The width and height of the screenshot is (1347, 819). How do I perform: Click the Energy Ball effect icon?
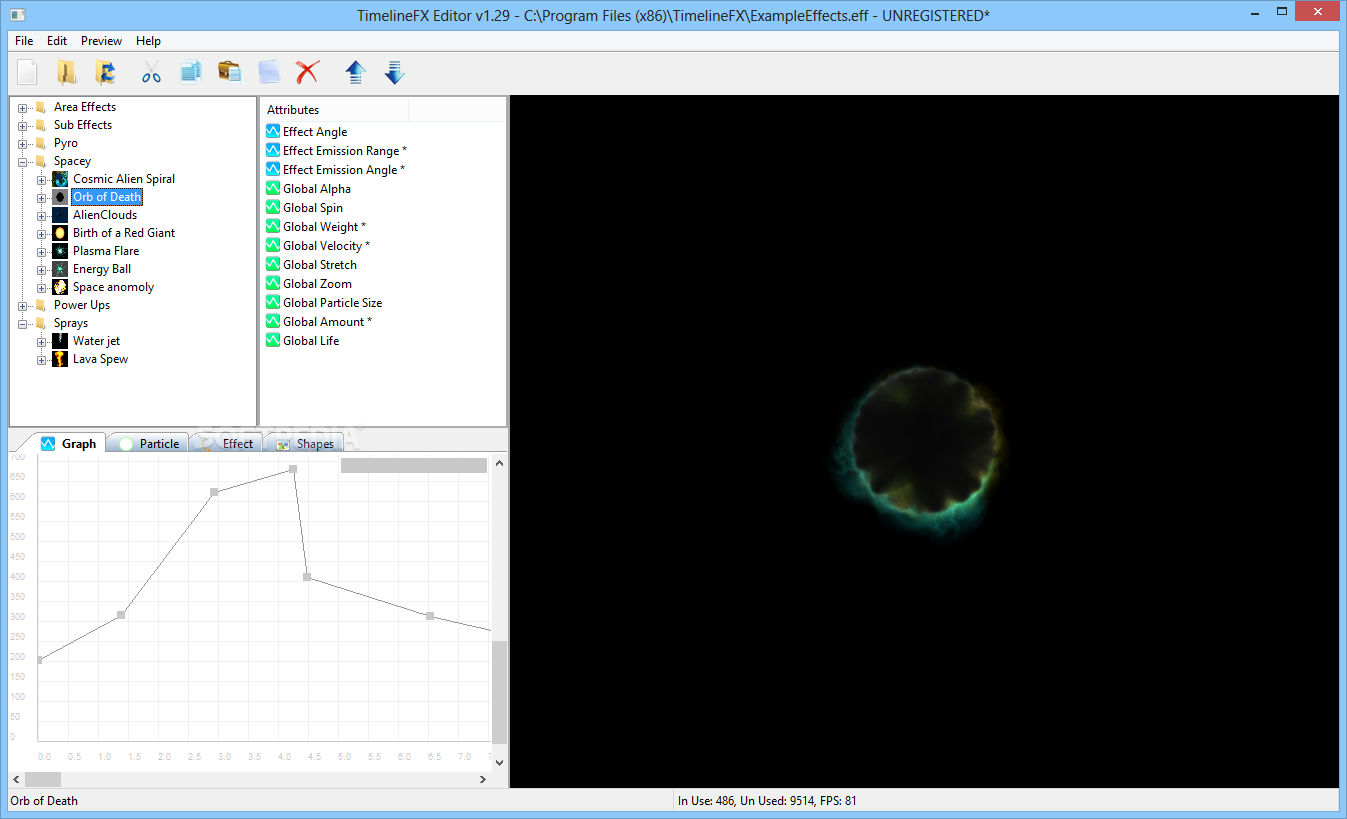60,269
